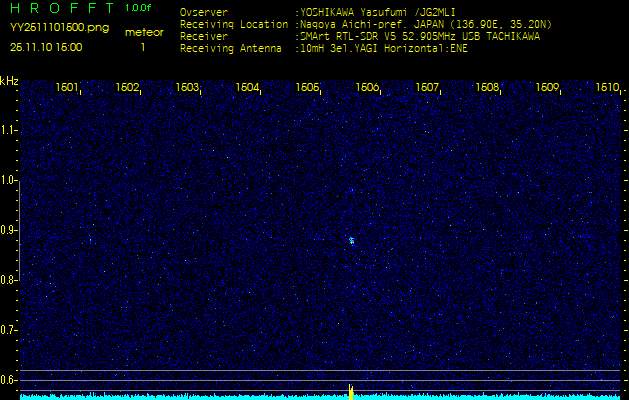
Task: Click the kHz axis unit label
Action: click(x=9, y=81)
